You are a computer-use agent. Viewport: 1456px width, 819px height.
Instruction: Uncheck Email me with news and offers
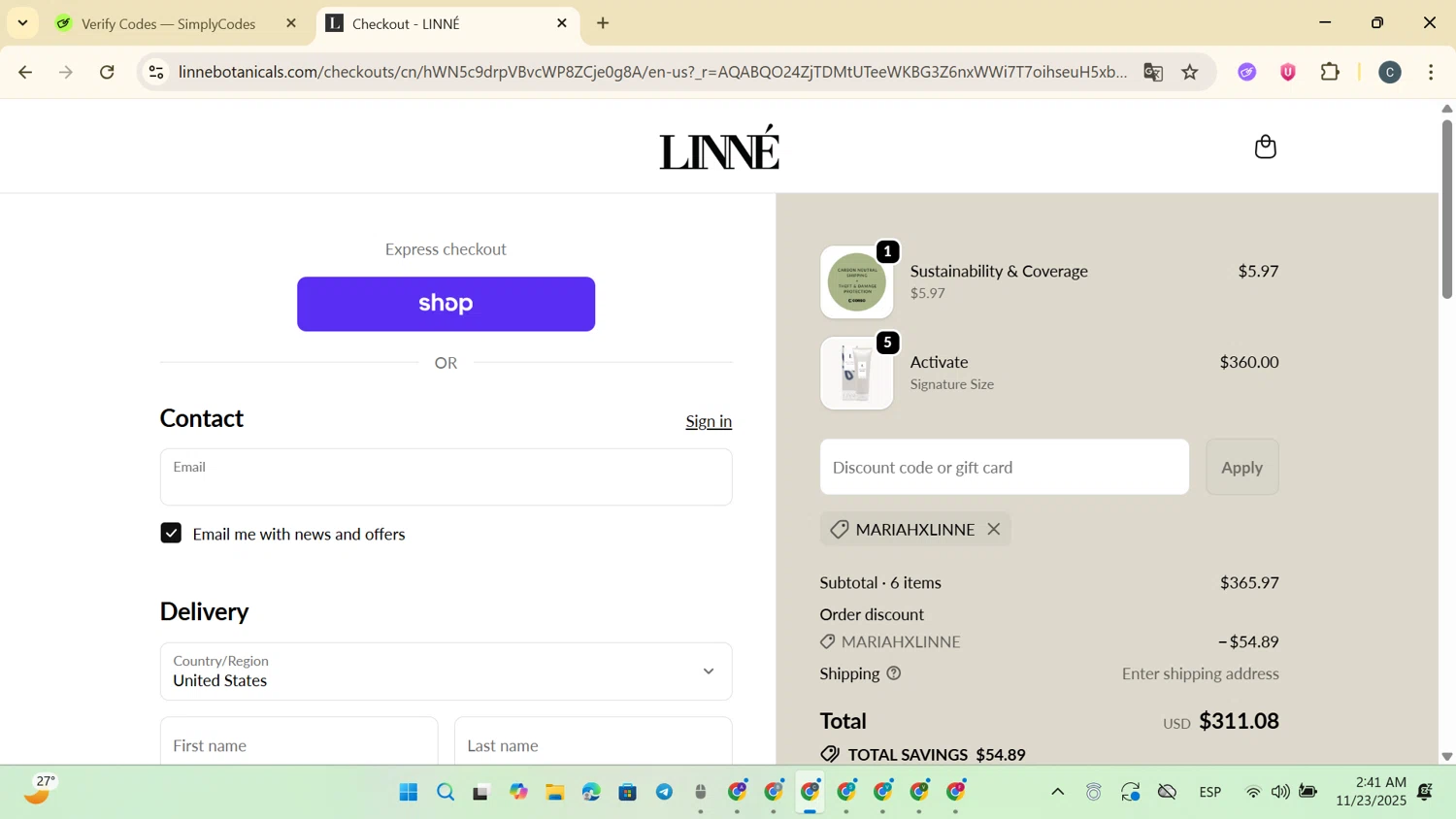171,533
